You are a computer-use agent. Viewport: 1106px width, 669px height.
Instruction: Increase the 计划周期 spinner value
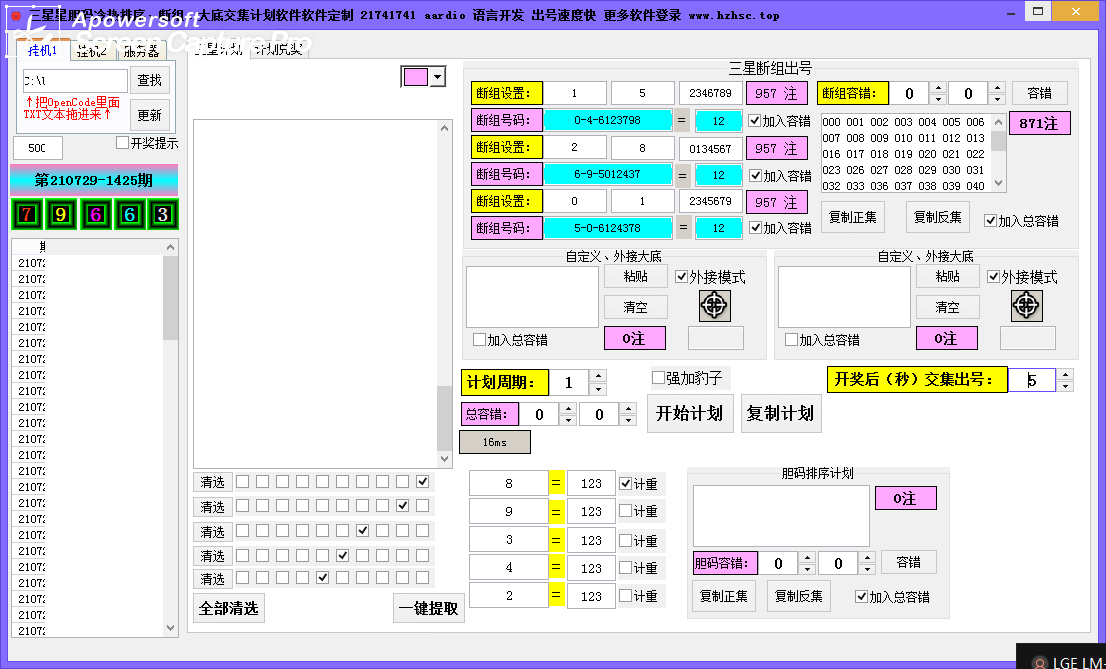(598, 376)
